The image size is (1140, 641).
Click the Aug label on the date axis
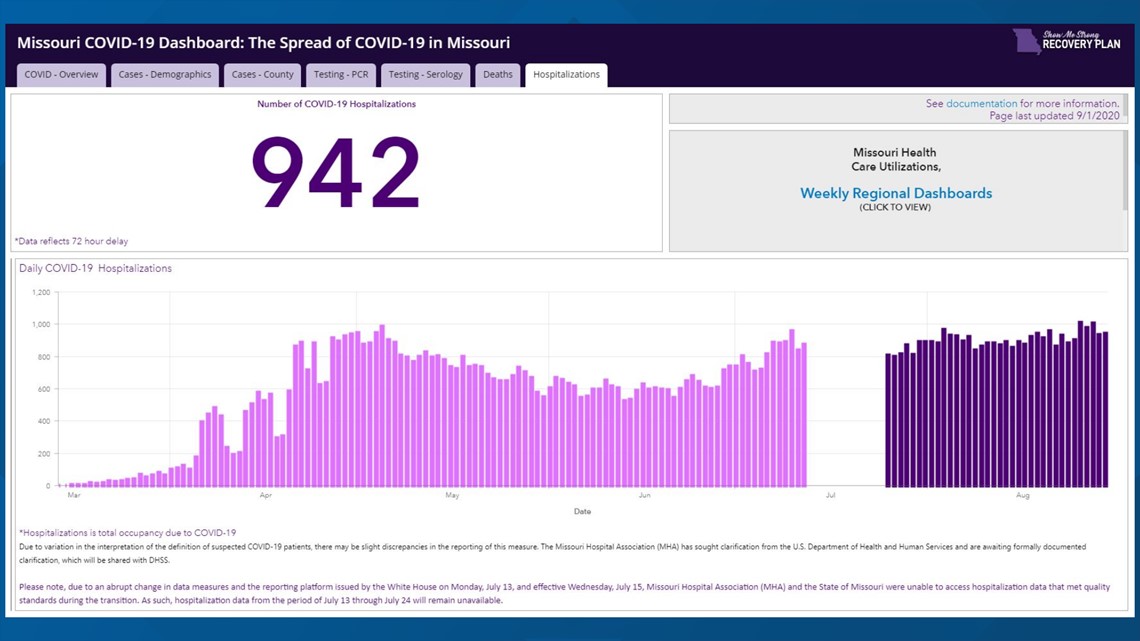pos(1022,495)
